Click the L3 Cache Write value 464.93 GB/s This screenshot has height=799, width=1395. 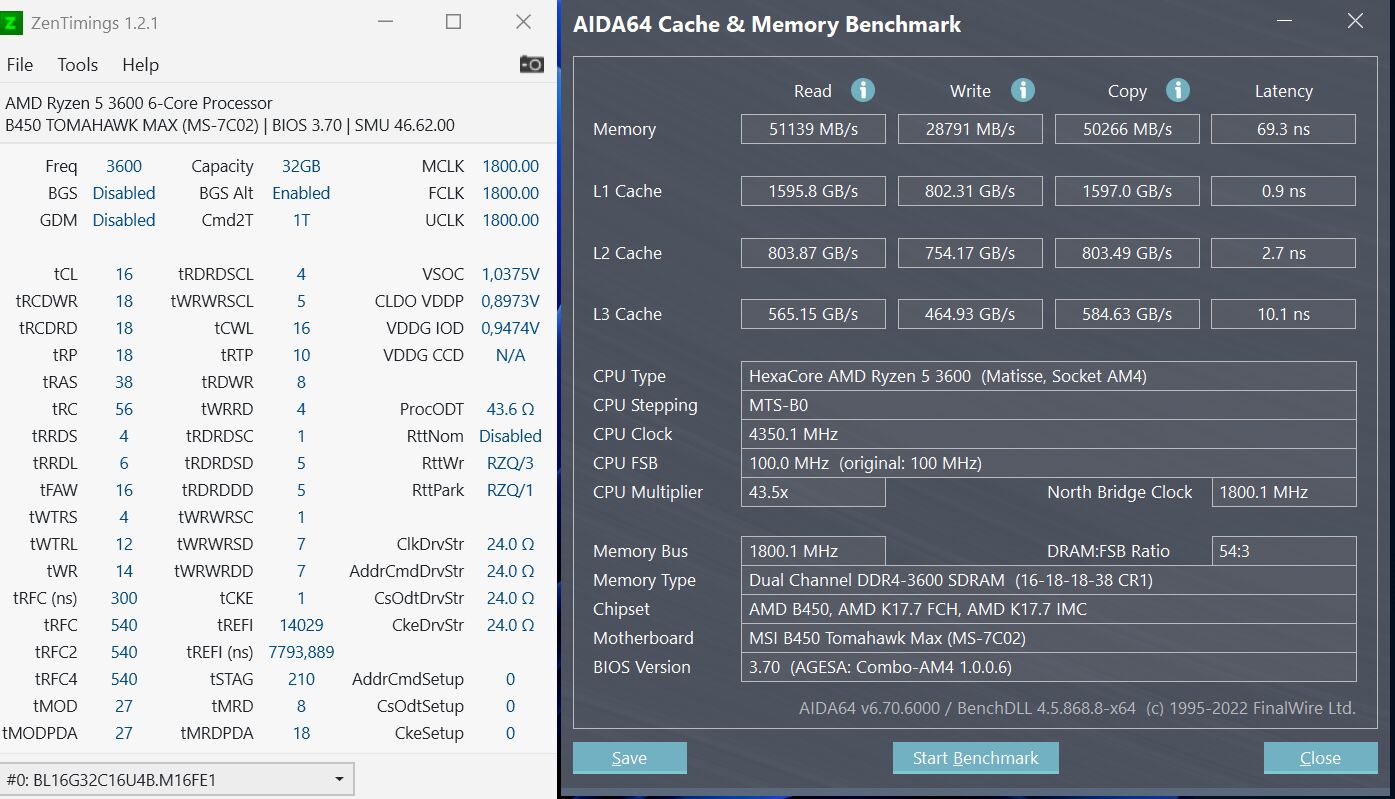970,314
